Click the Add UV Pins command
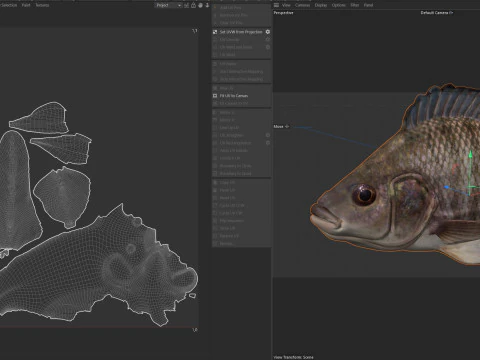The width and height of the screenshot is (480, 360). [x=230, y=7]
